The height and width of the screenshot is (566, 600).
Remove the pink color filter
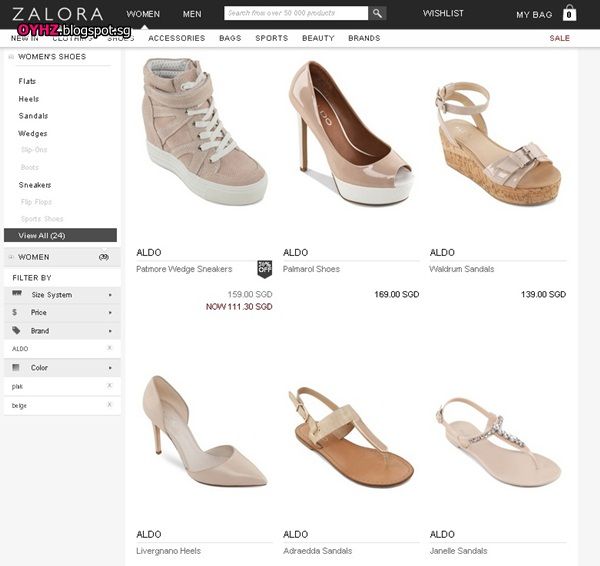pos(109,385)
